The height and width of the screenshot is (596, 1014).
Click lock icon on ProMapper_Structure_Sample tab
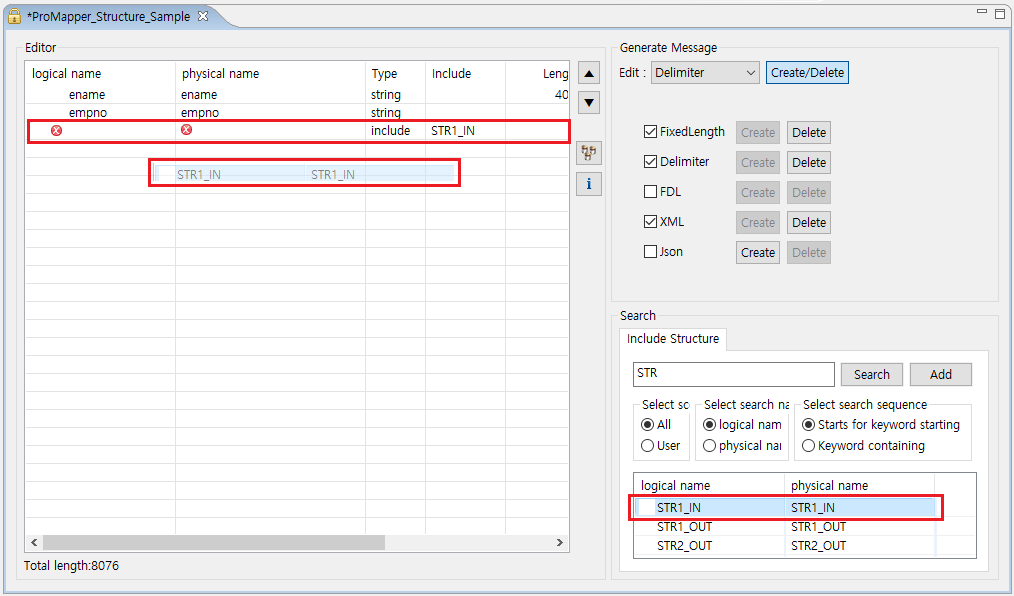pos(15,17)
